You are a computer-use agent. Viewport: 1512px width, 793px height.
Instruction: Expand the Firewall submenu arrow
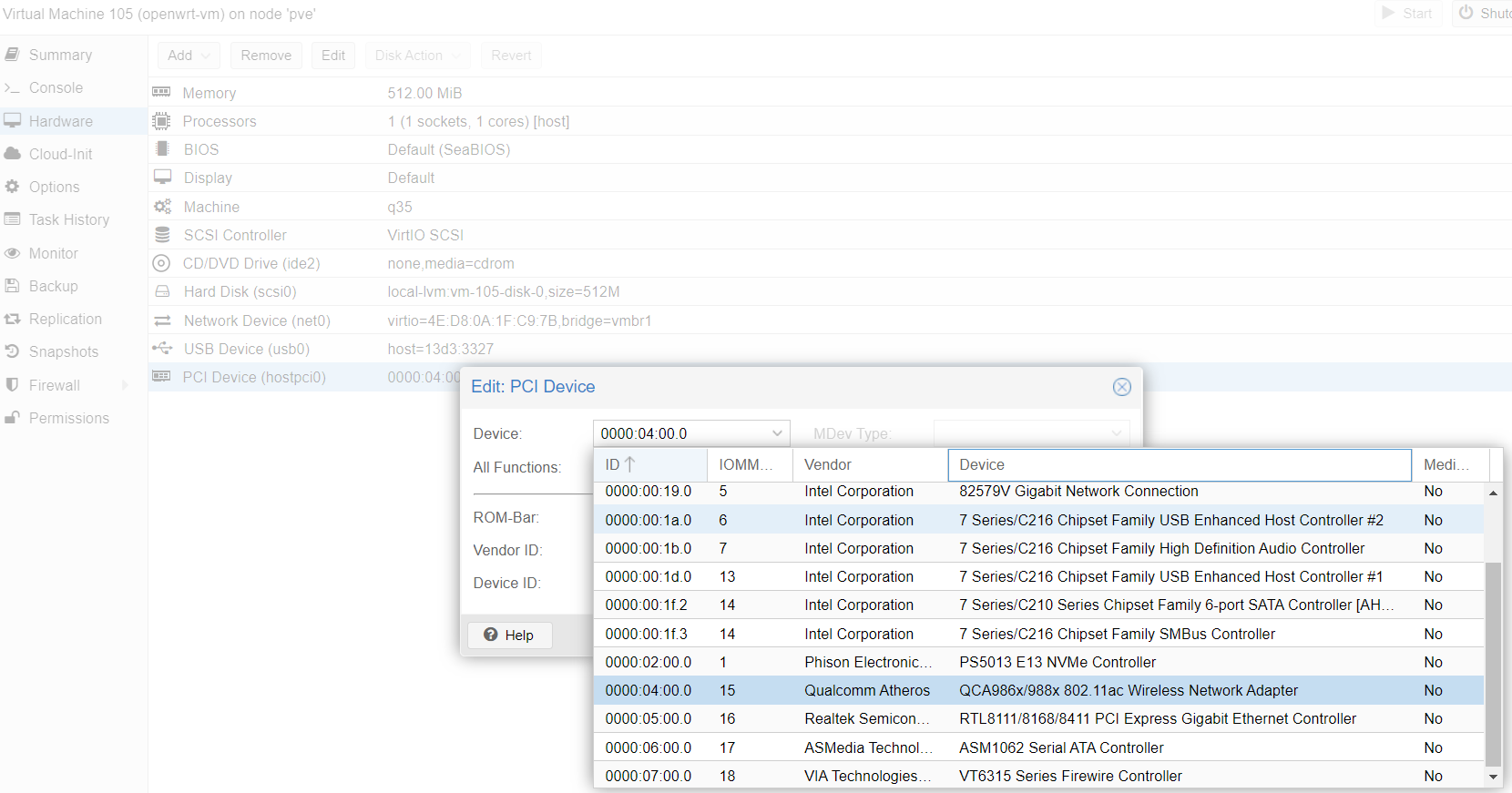(x=126, y=385)
